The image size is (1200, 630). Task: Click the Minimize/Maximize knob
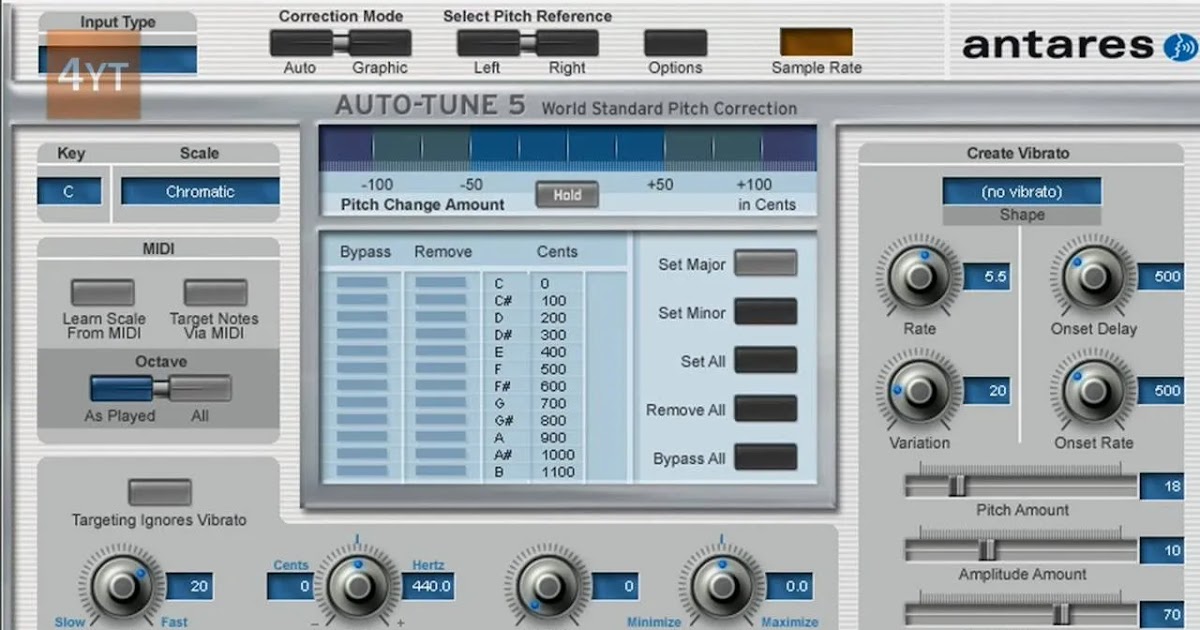tap(721, 587)
